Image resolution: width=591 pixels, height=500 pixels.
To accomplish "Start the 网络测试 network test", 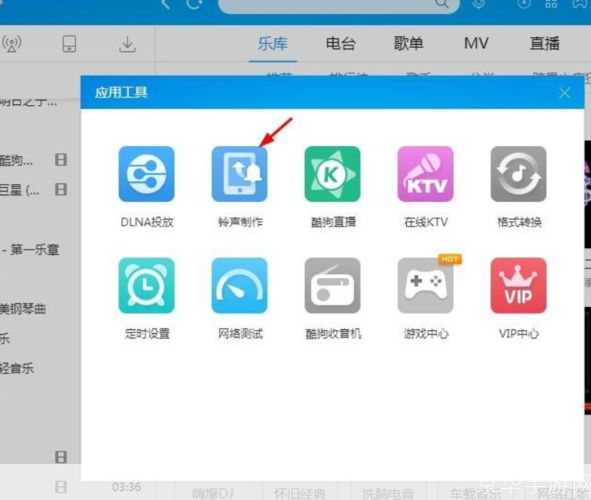I will [x=239, y=286].
